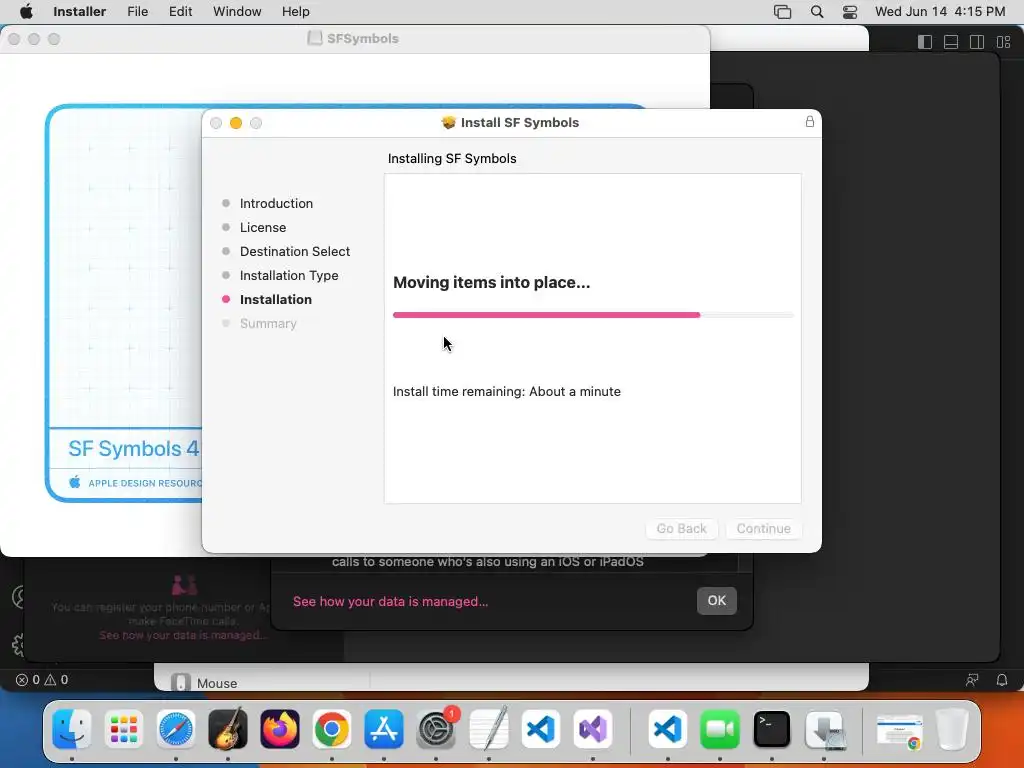The height and width of the screenshot is (768, 1024).
Task: Open minimized Chrome window in the Dock
Action: 899,730
